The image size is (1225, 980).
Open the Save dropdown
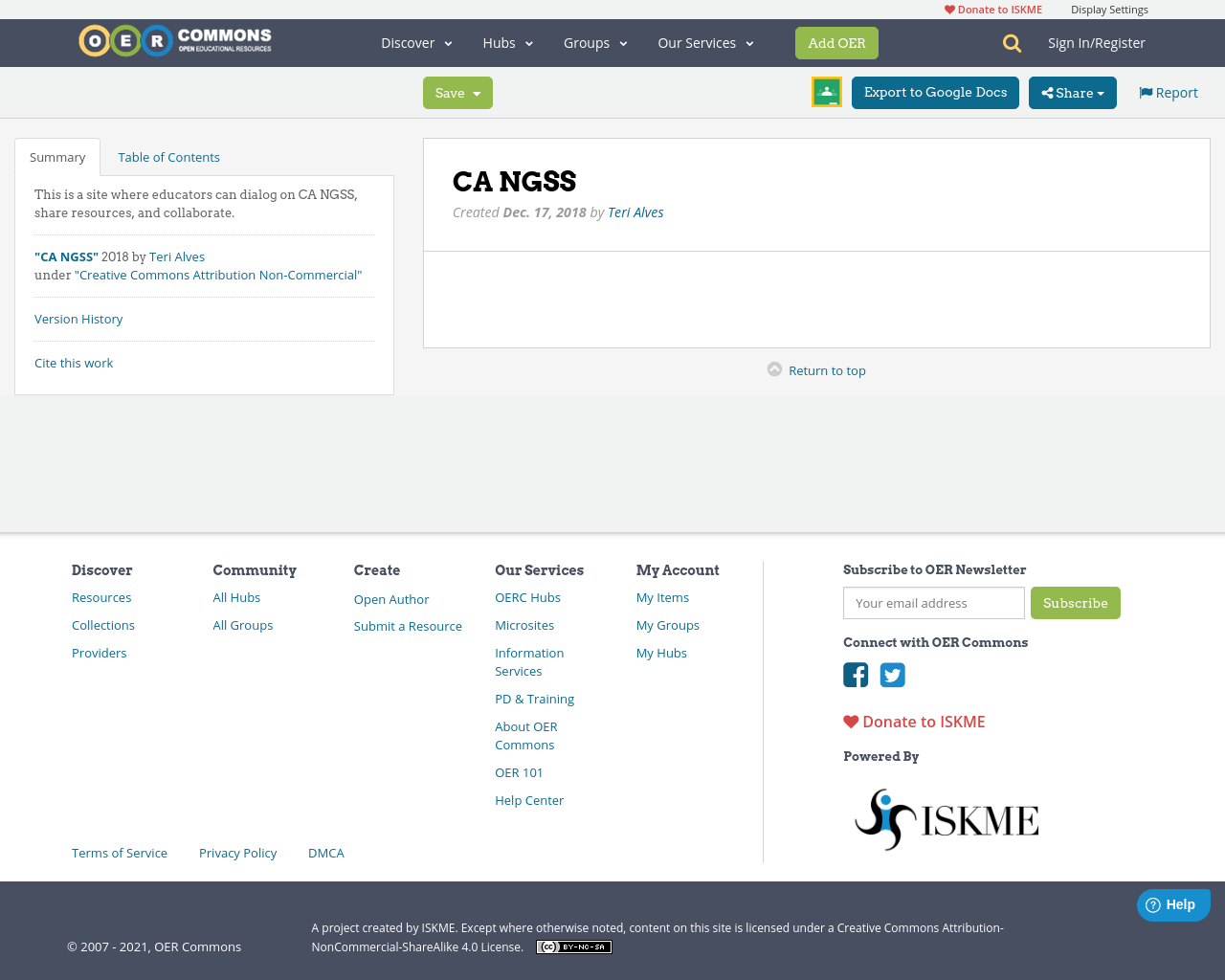coord(457,92)
